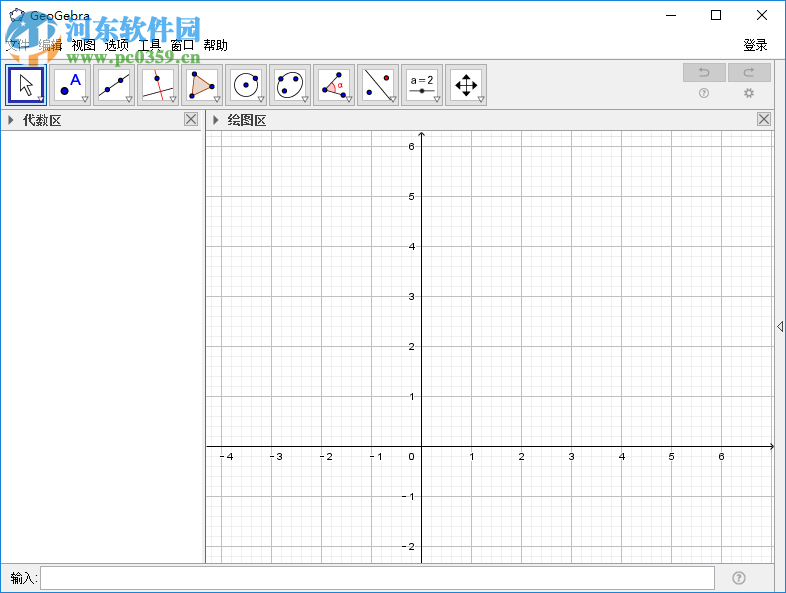The image size is (786, 593).
Task: Open Perpendicular Line tool dropdown triangle
Action: [173, 99]
